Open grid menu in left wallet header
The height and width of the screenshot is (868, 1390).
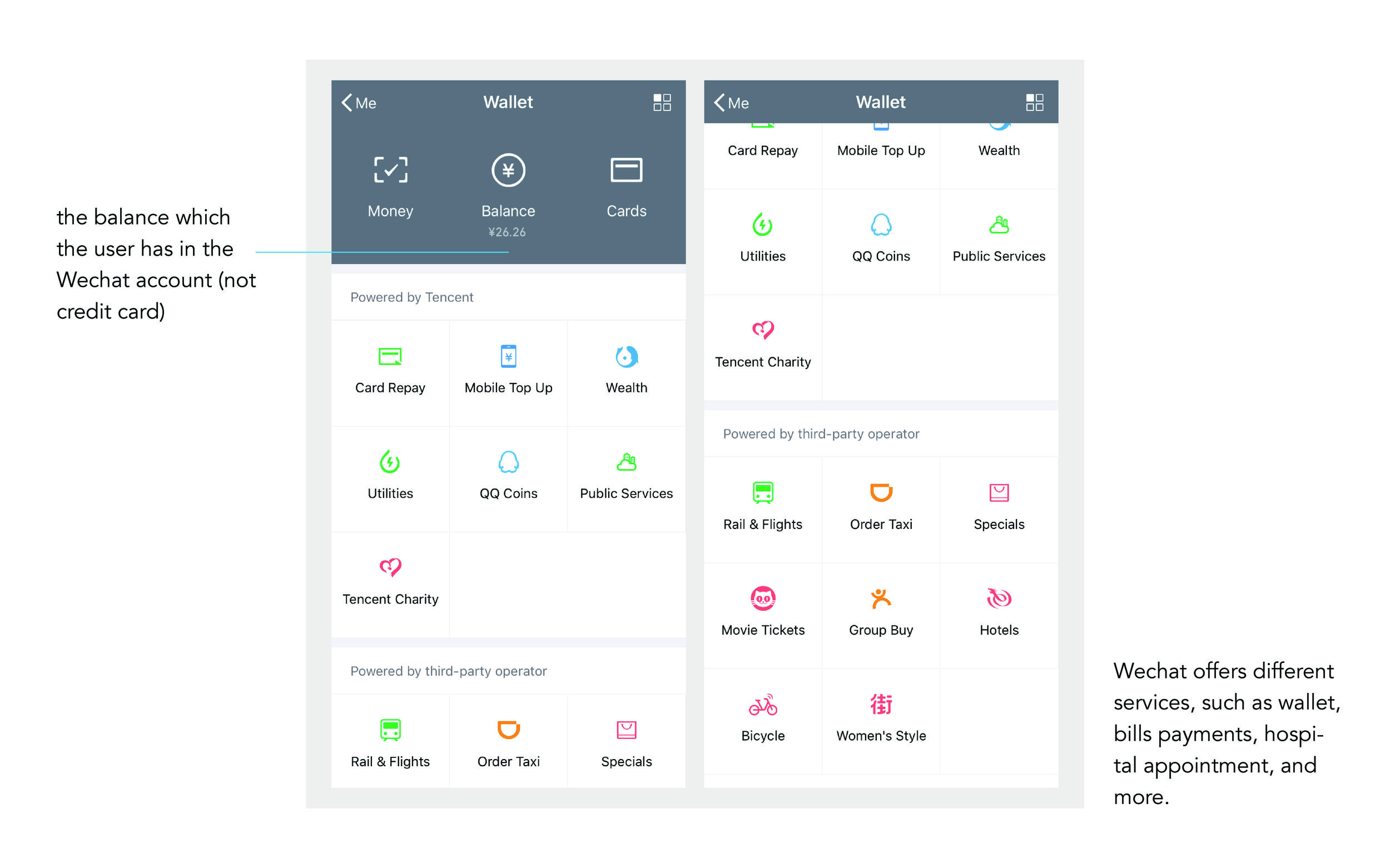point(662,103)
